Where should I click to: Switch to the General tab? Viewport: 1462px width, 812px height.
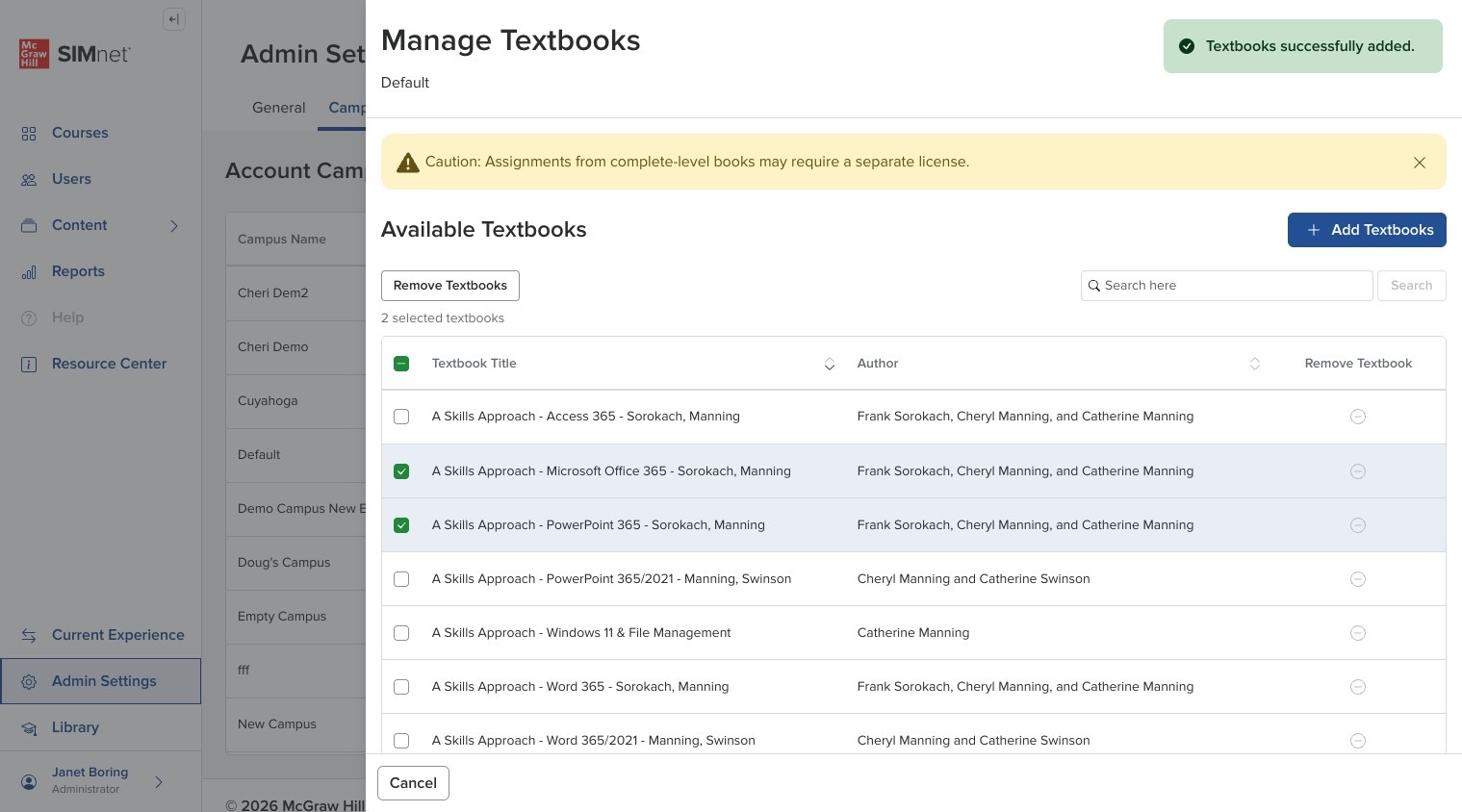(279, 108)
